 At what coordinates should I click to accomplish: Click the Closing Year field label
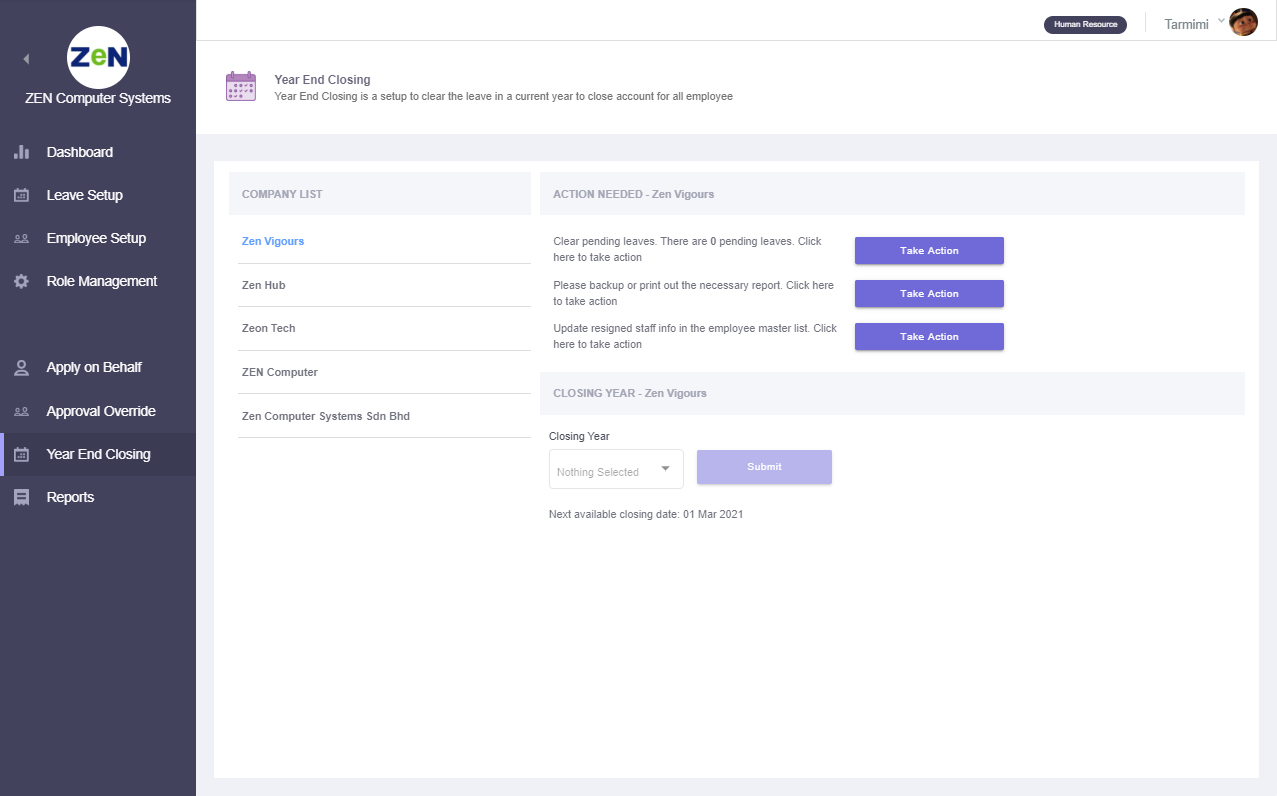pyautogui.click(x=579, y=436)
